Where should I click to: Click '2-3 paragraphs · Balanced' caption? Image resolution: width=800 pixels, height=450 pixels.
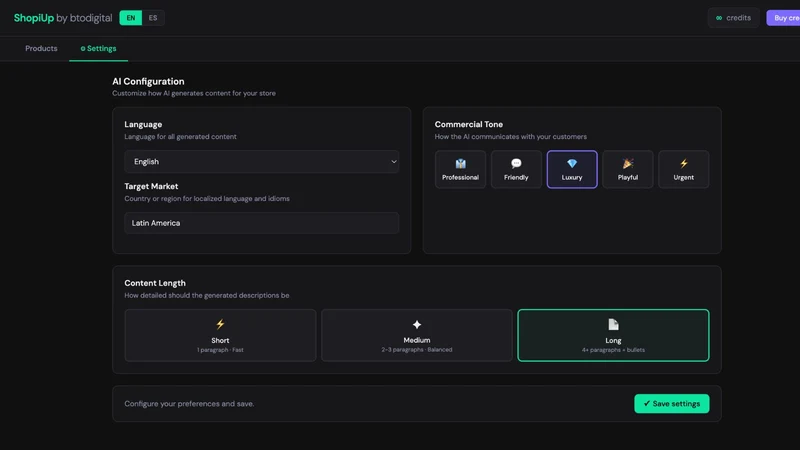[417, 349]
